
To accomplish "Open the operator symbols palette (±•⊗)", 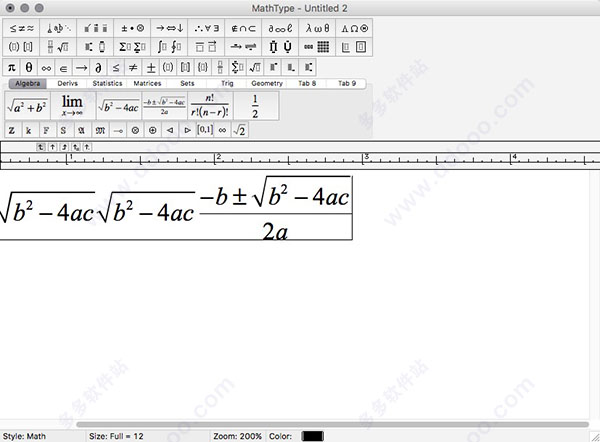I will point(132,28).
